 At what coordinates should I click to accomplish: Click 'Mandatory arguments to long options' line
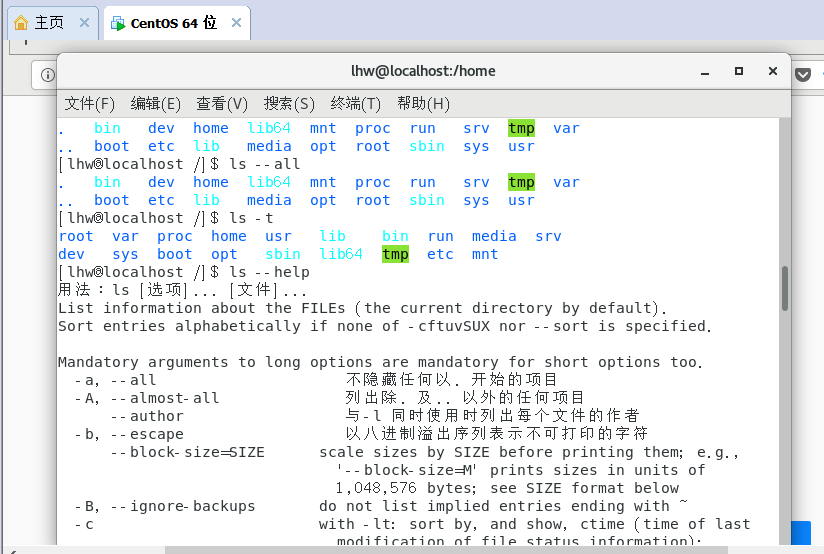pos(380,362)
